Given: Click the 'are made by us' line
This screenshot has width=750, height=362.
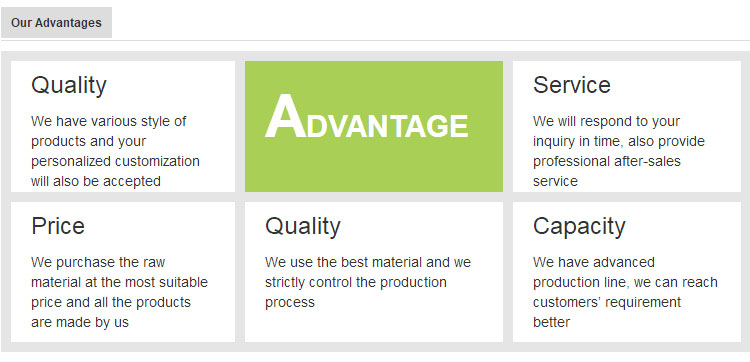Looking at the screenshot, I should pyautogui.click(x=80, y=322).
